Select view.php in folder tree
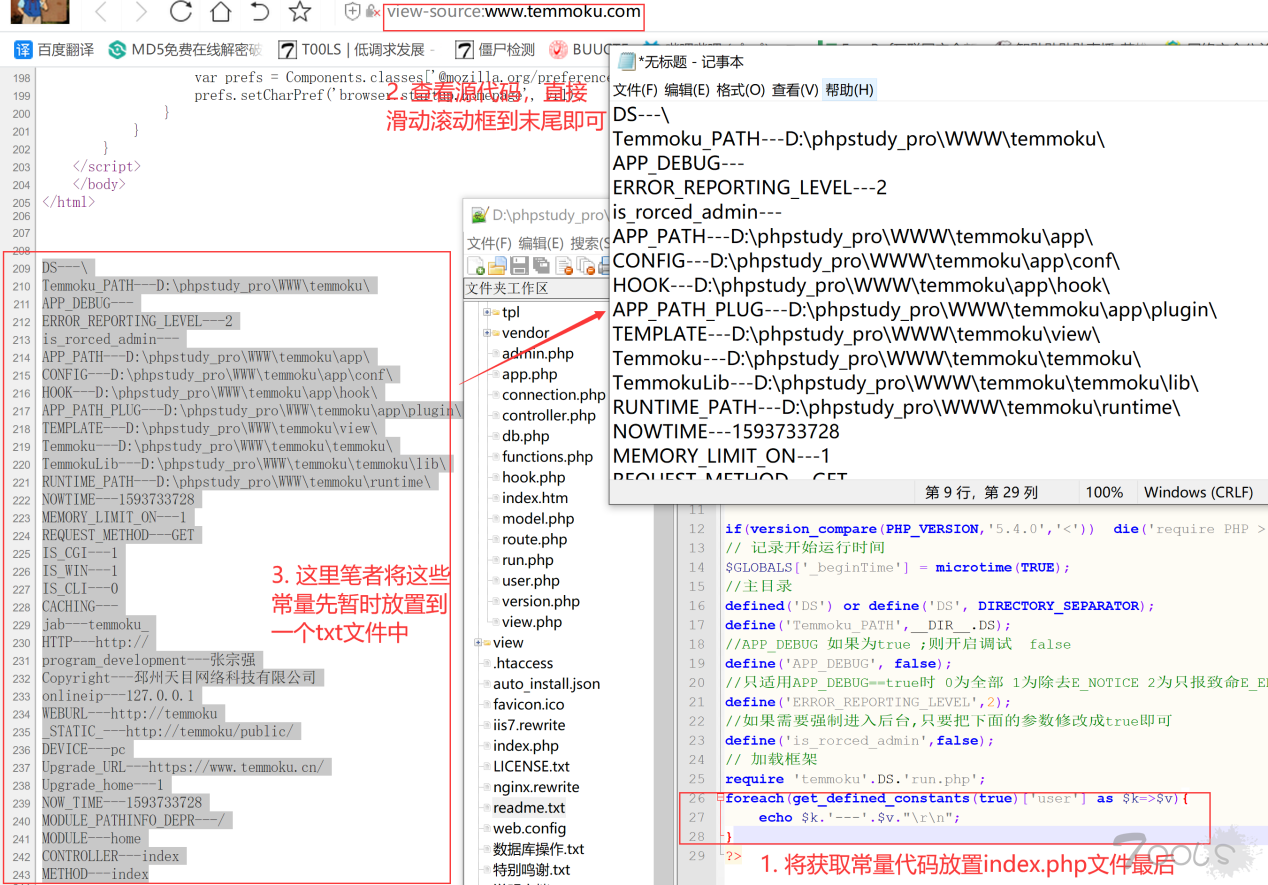1268x885 pixels. click(x=532, y=622)
